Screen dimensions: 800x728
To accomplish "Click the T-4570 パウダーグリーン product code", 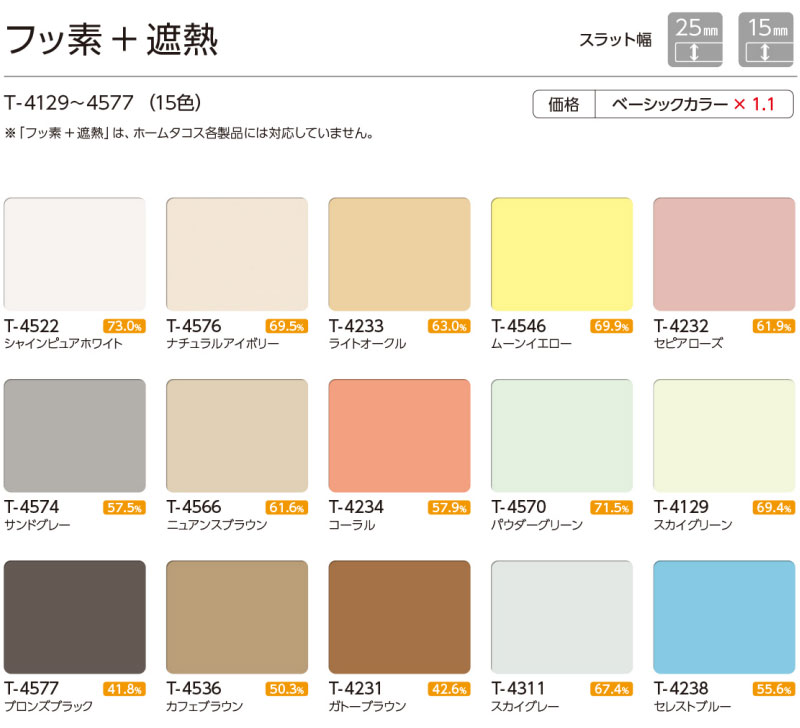I will [520, 507].
